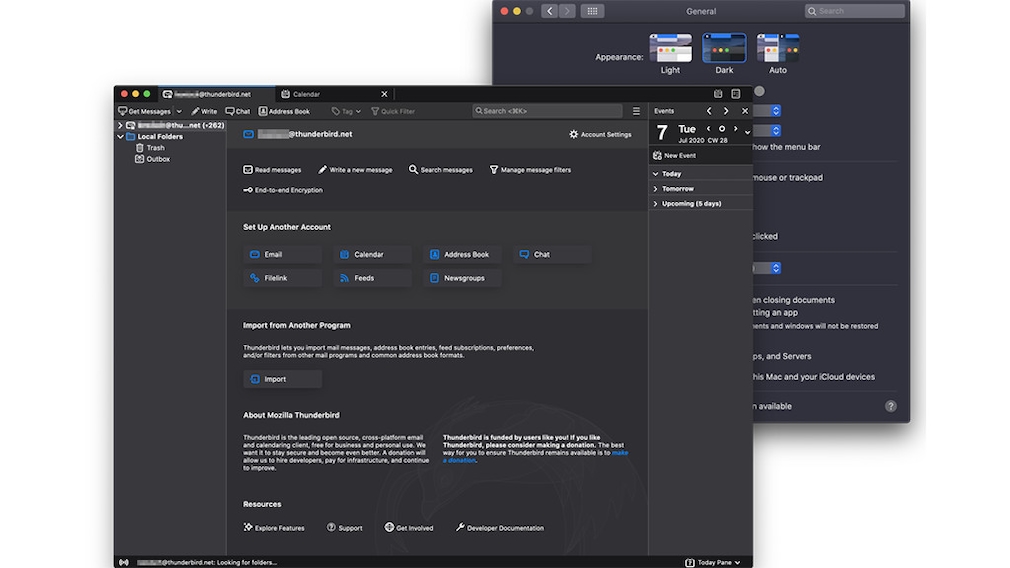Go to previous in Events header
The height and width of the screenshot is (568, 1010).
tap(709, 111)
